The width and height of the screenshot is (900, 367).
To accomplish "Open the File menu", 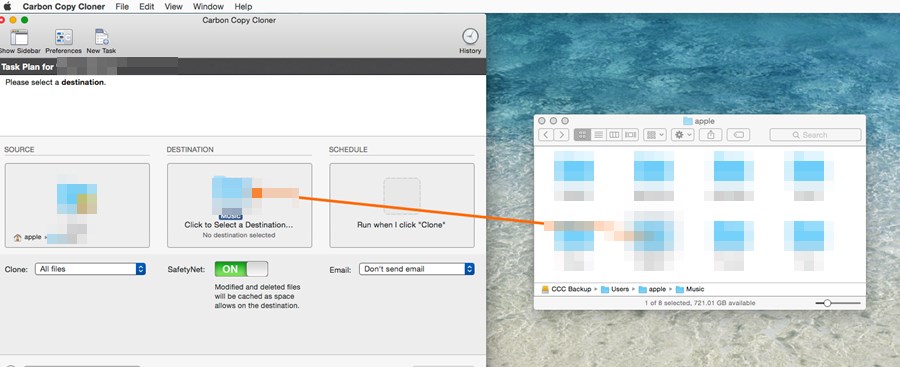I will pos(122,6).
